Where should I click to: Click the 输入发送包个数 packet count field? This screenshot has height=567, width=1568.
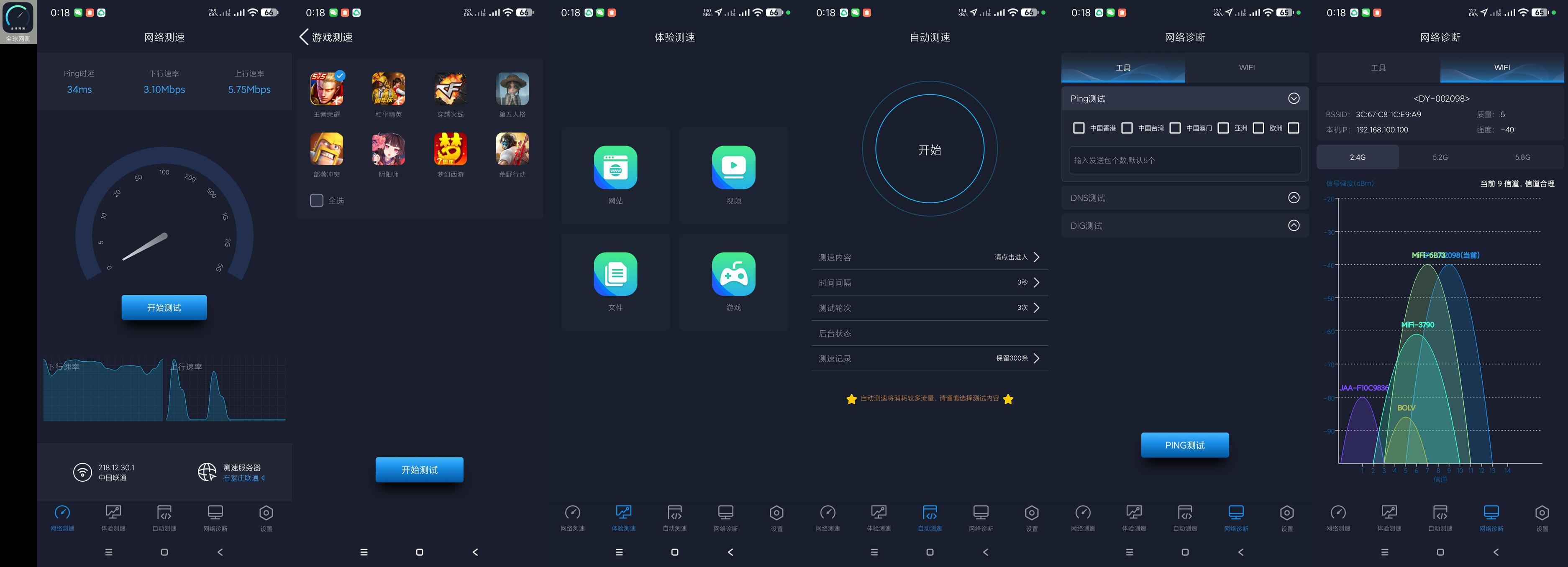tap(1184, 161)
